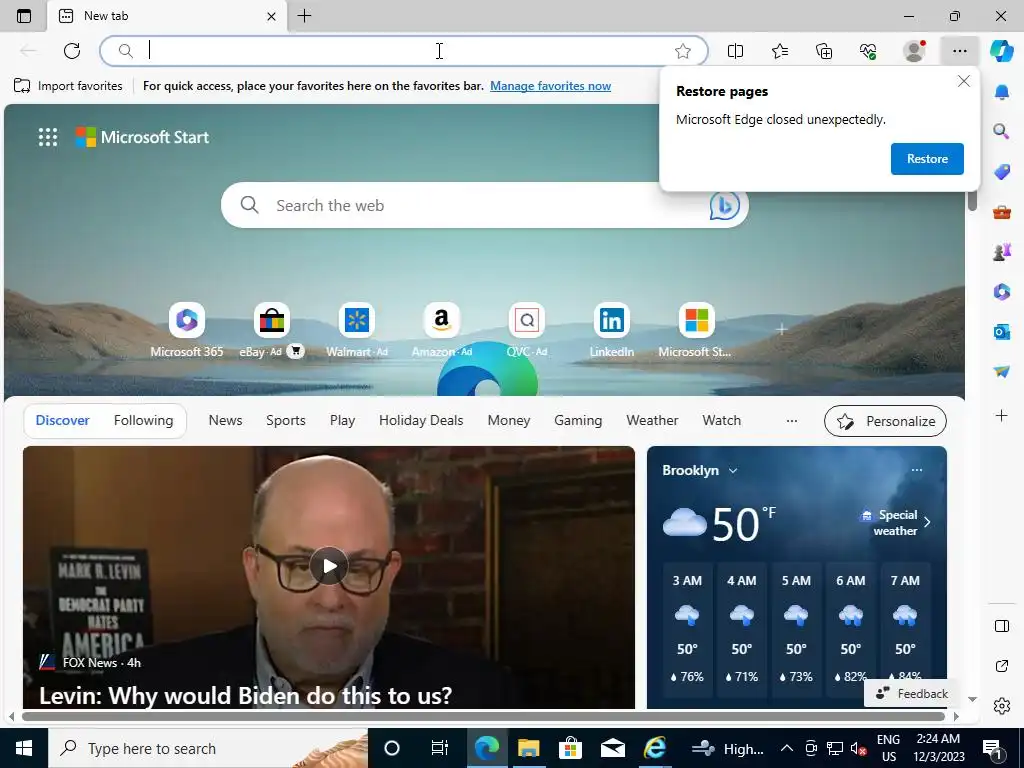Open sidebar Microsoft 365 icon

(x=1001, y=291)
